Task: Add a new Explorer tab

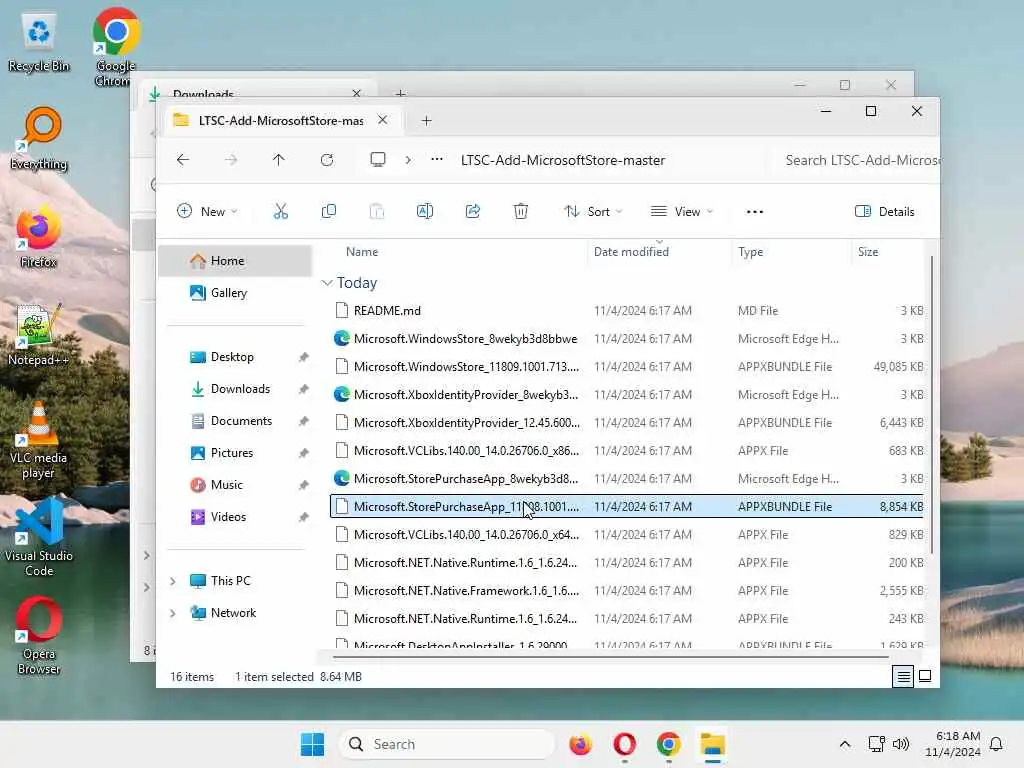Action: pyautogui.click(x=426, y=121)
